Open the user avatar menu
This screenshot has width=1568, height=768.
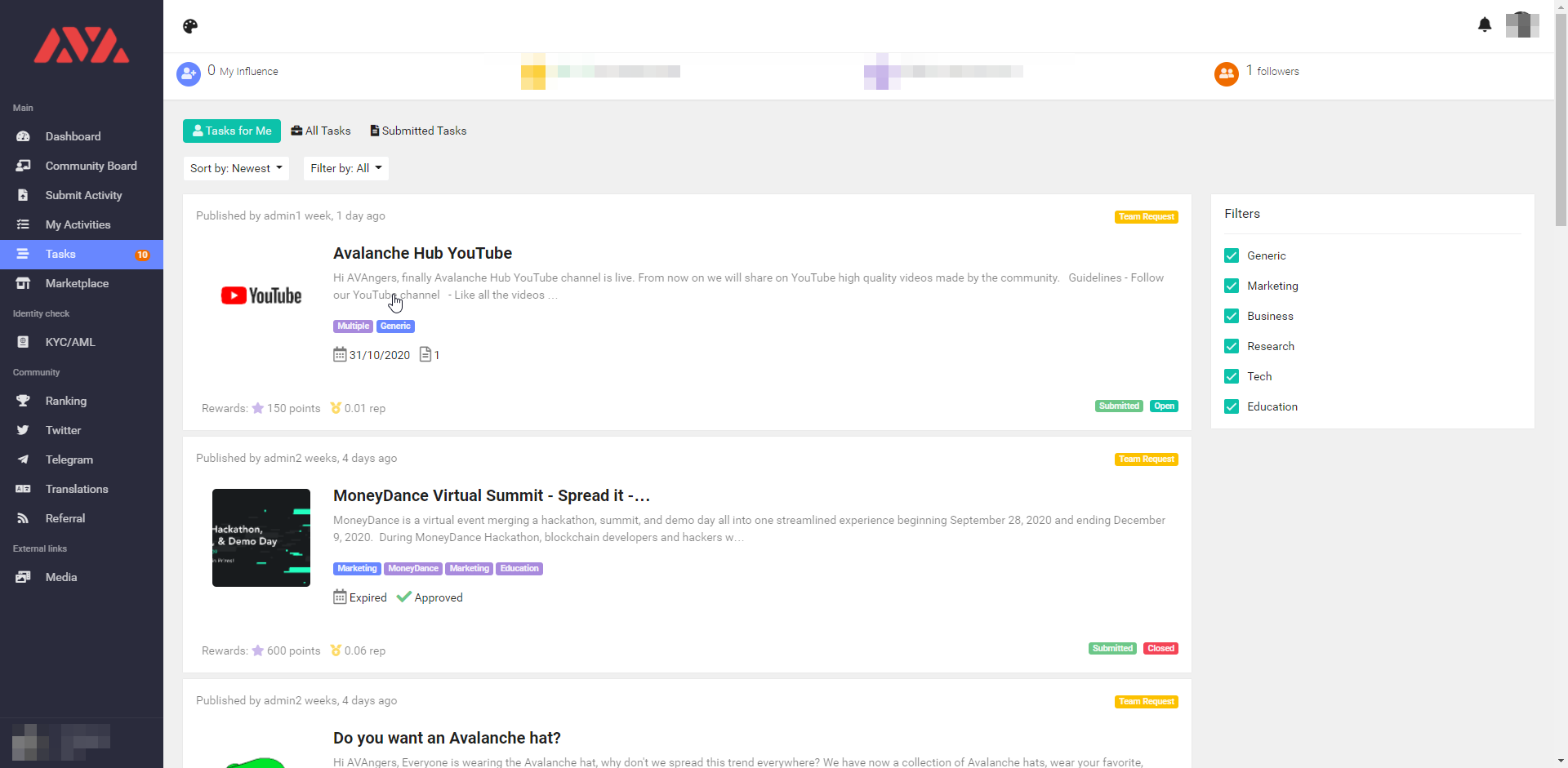[x=1521, y=25]
